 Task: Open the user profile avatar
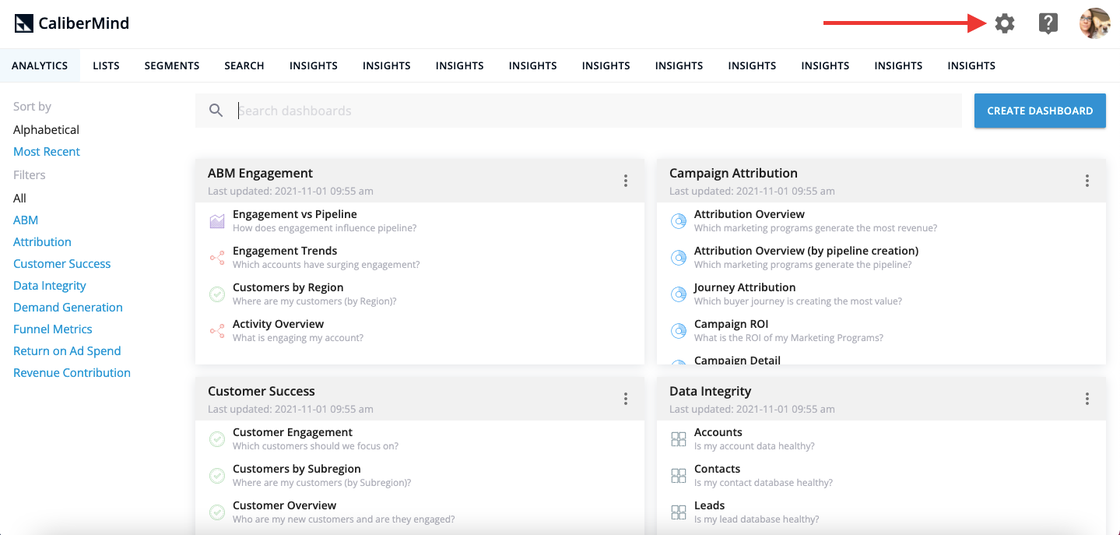pos(1094,24)
